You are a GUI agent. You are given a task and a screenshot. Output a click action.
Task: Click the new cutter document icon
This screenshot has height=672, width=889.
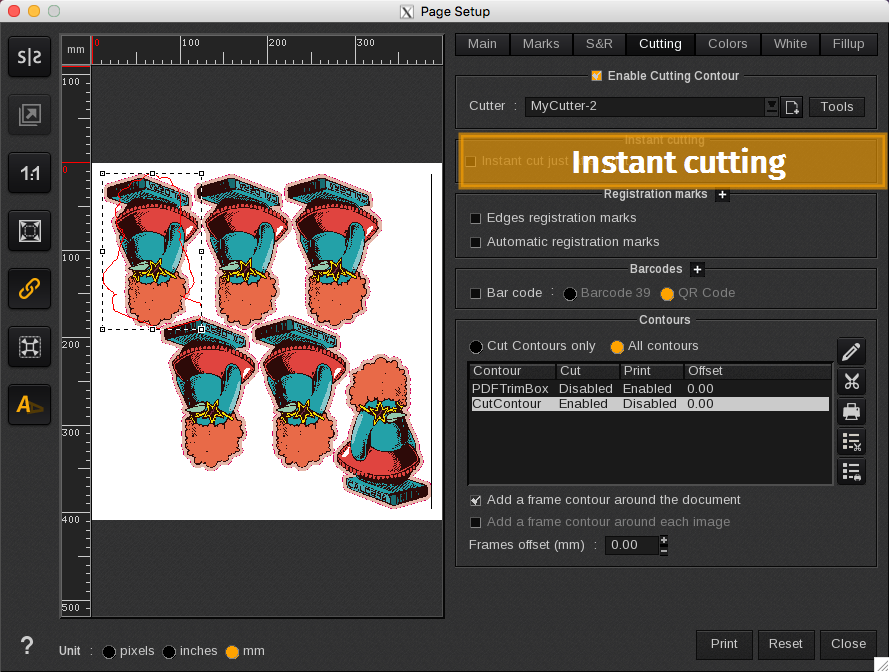(792, 107)
